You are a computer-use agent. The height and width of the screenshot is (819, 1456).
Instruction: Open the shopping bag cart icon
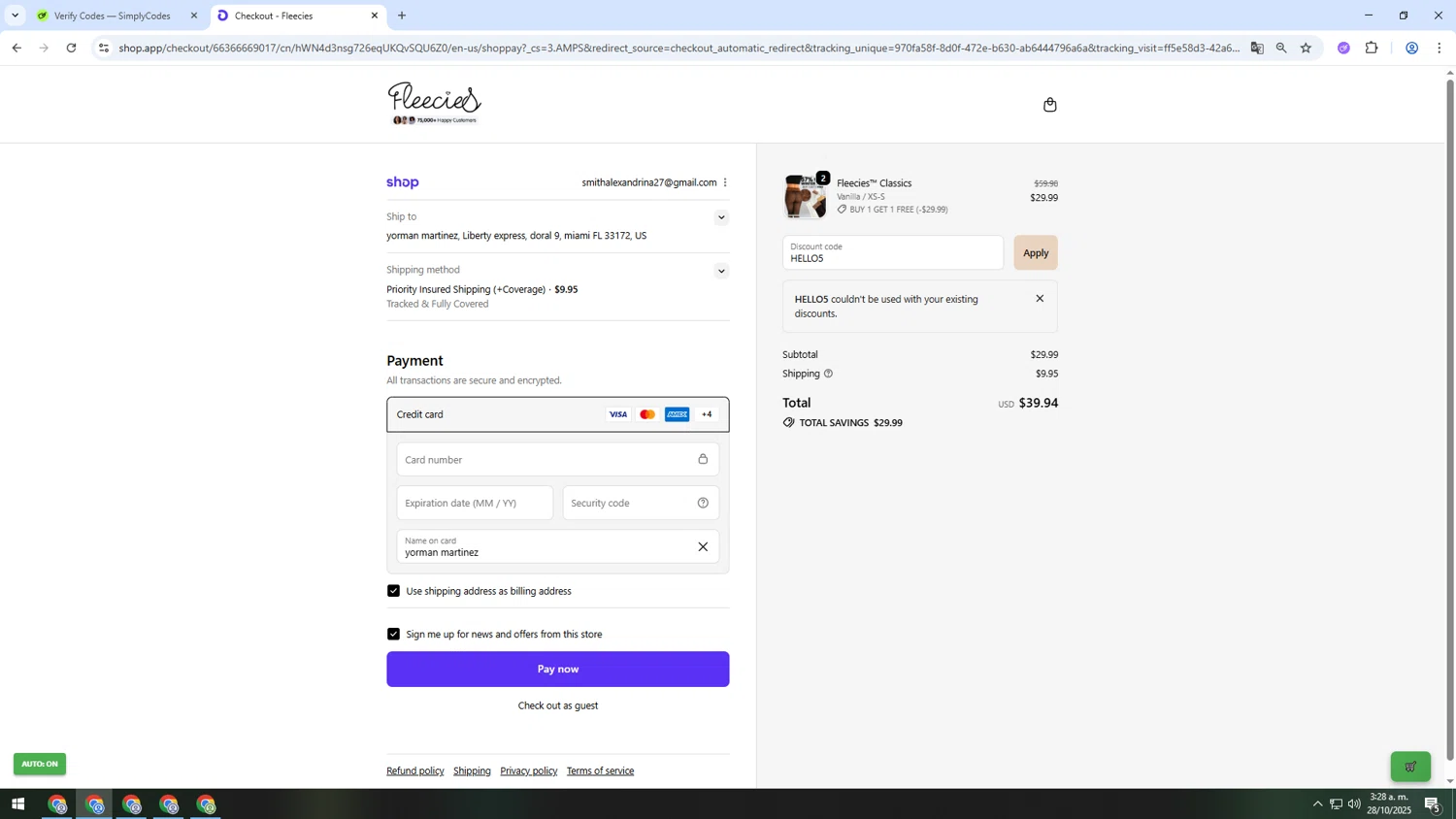coord(1049,105)
